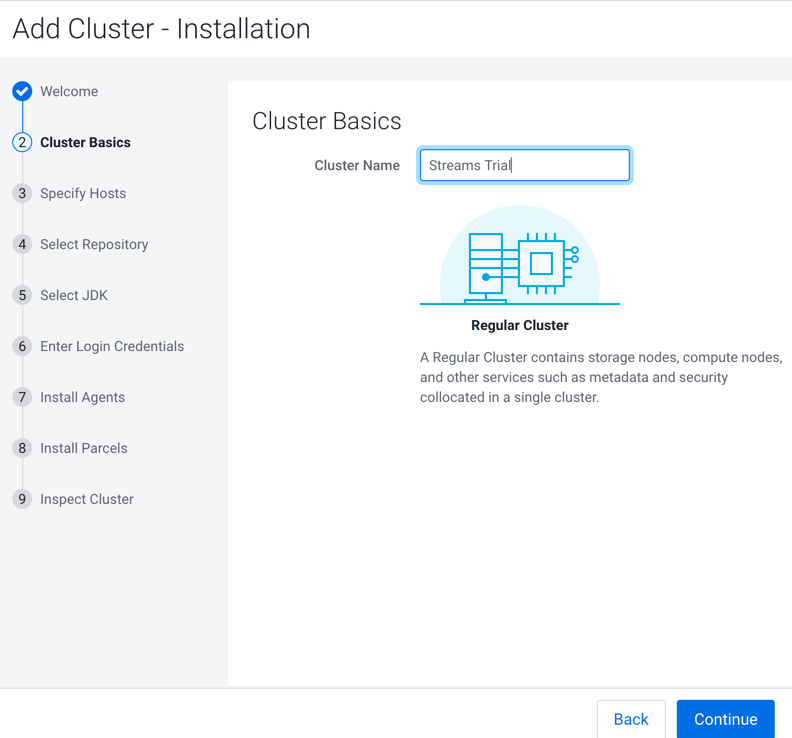The width and height of the screenshot is (792, 738).
Task: Click the Welcome step checkmark icon
Action: [22, 91]
